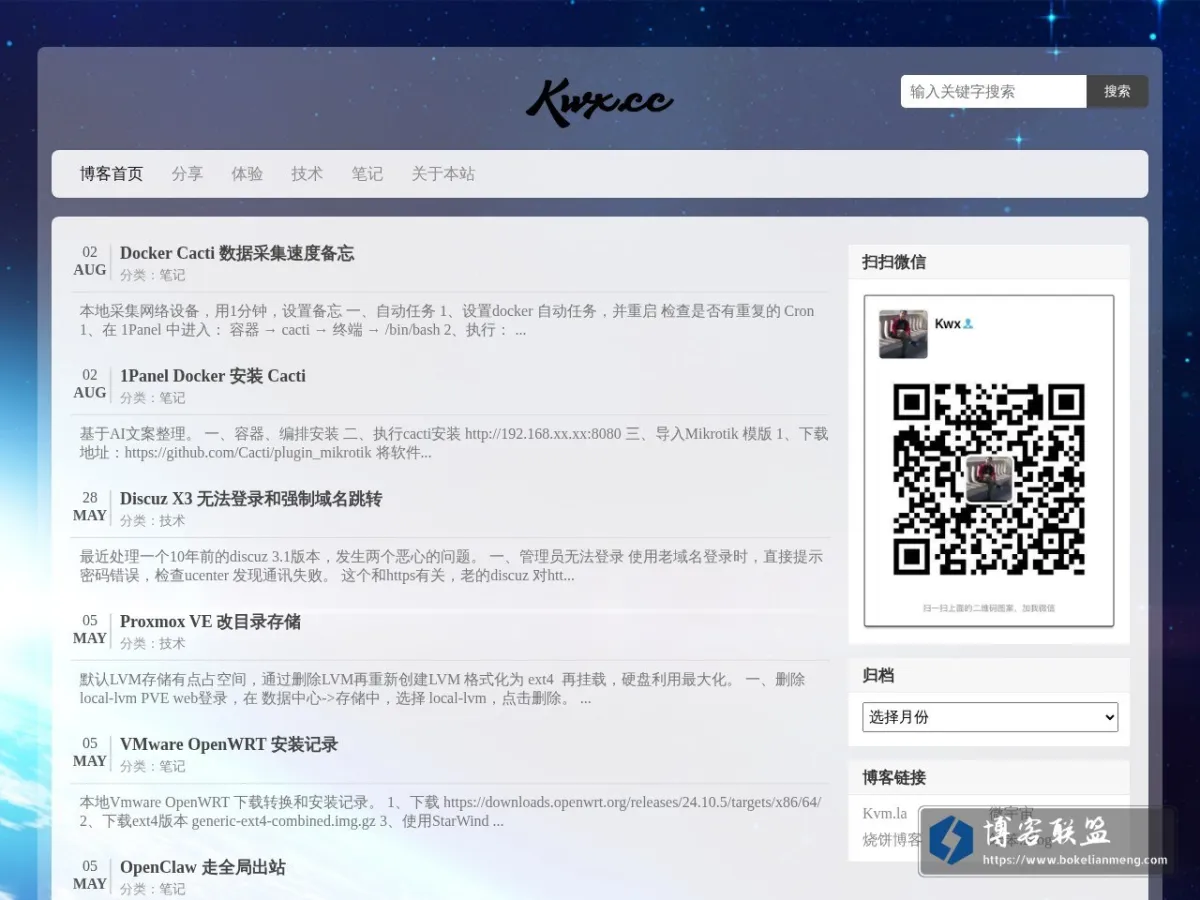The image size is (1200, 900).
Task: Open the 博客首页 navigation item
Action: (x=112, y=174)
